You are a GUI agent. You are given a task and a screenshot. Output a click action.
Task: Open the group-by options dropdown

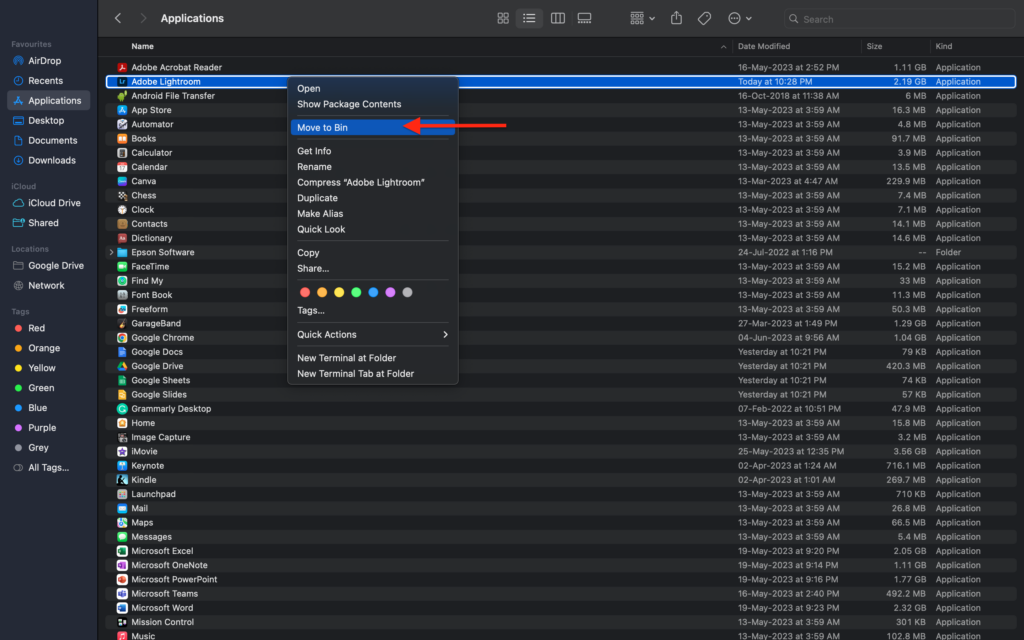[x=643, y=19]
